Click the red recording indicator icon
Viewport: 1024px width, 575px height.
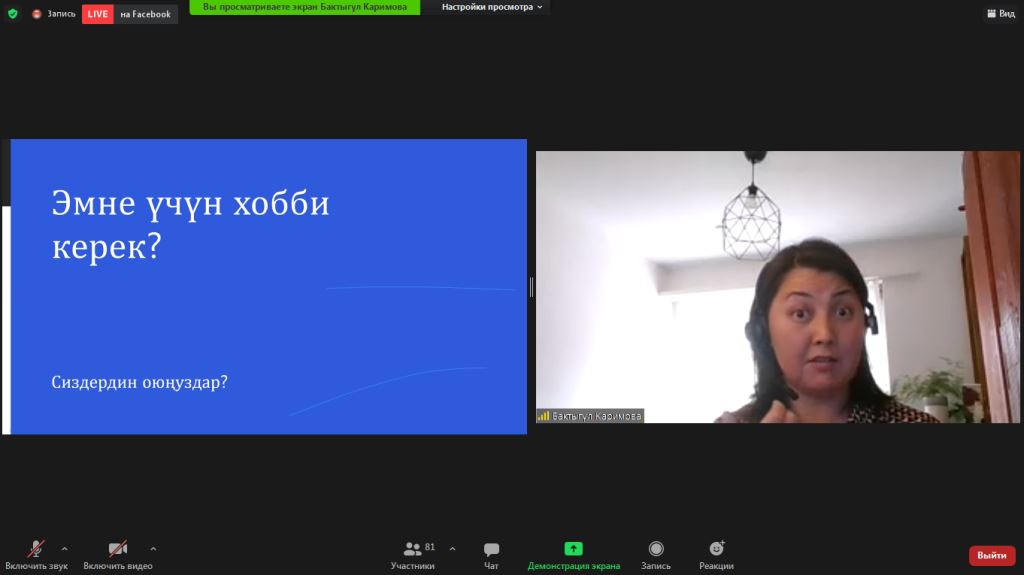tap(37, 14)
